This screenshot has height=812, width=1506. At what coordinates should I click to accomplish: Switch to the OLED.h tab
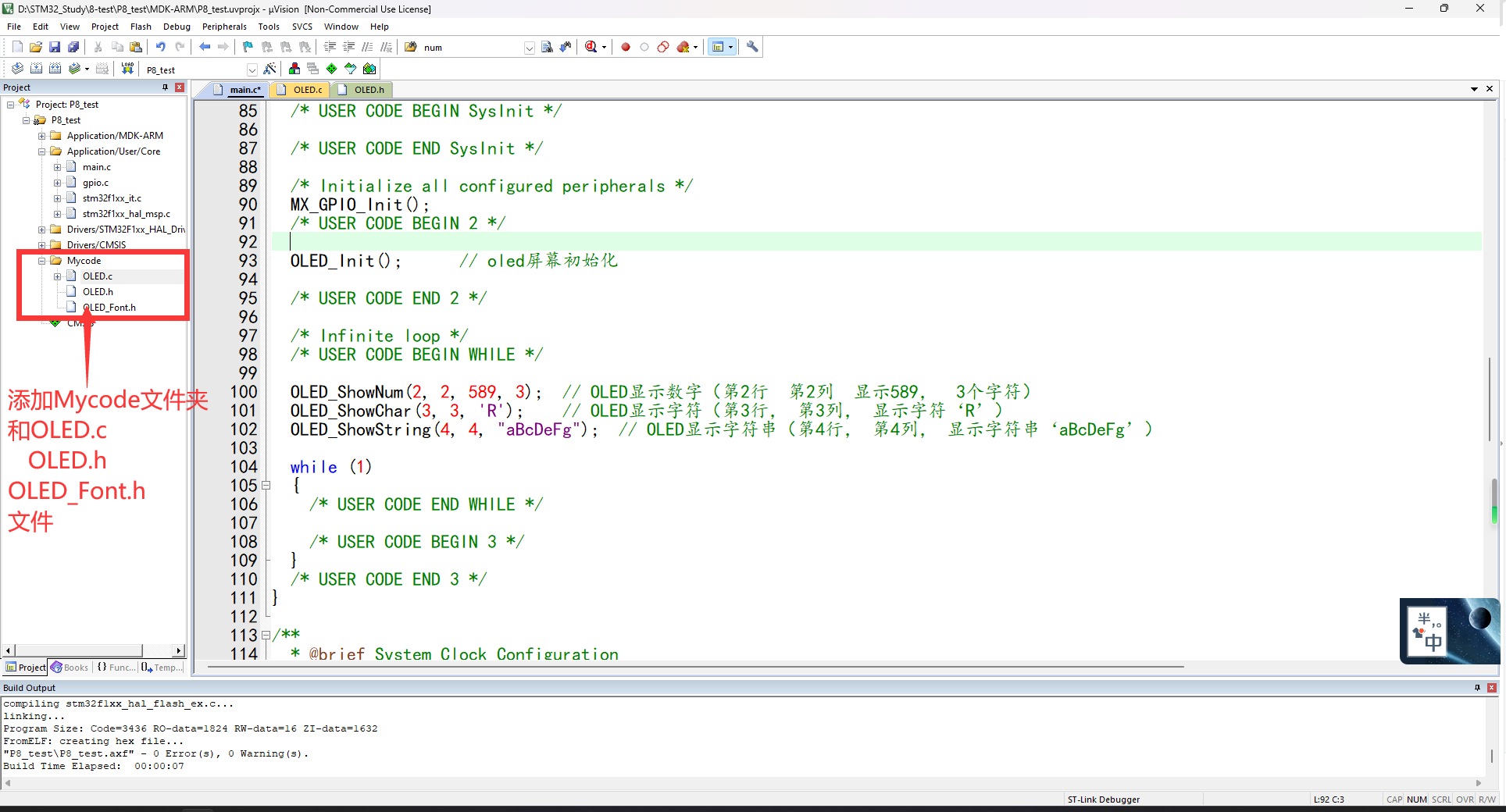(362, 90)
